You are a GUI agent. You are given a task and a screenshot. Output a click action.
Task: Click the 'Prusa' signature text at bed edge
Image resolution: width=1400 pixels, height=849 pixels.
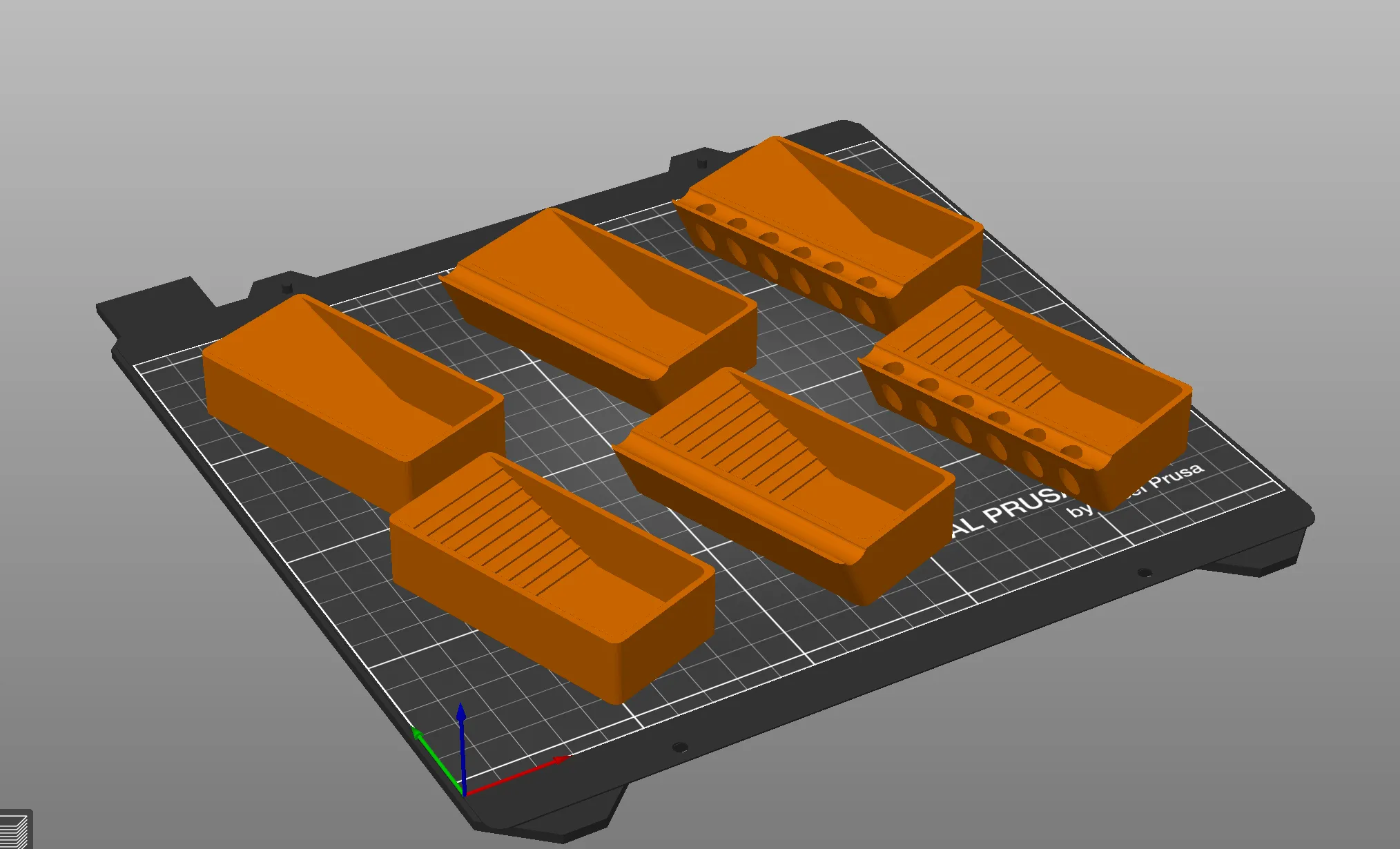click(1177, 476)
